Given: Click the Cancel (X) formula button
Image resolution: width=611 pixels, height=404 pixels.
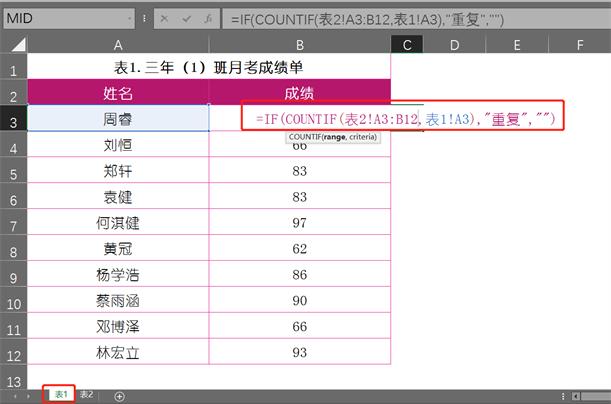Looking at the screenshot, I should pyautogui.click(x=163, y=20).
